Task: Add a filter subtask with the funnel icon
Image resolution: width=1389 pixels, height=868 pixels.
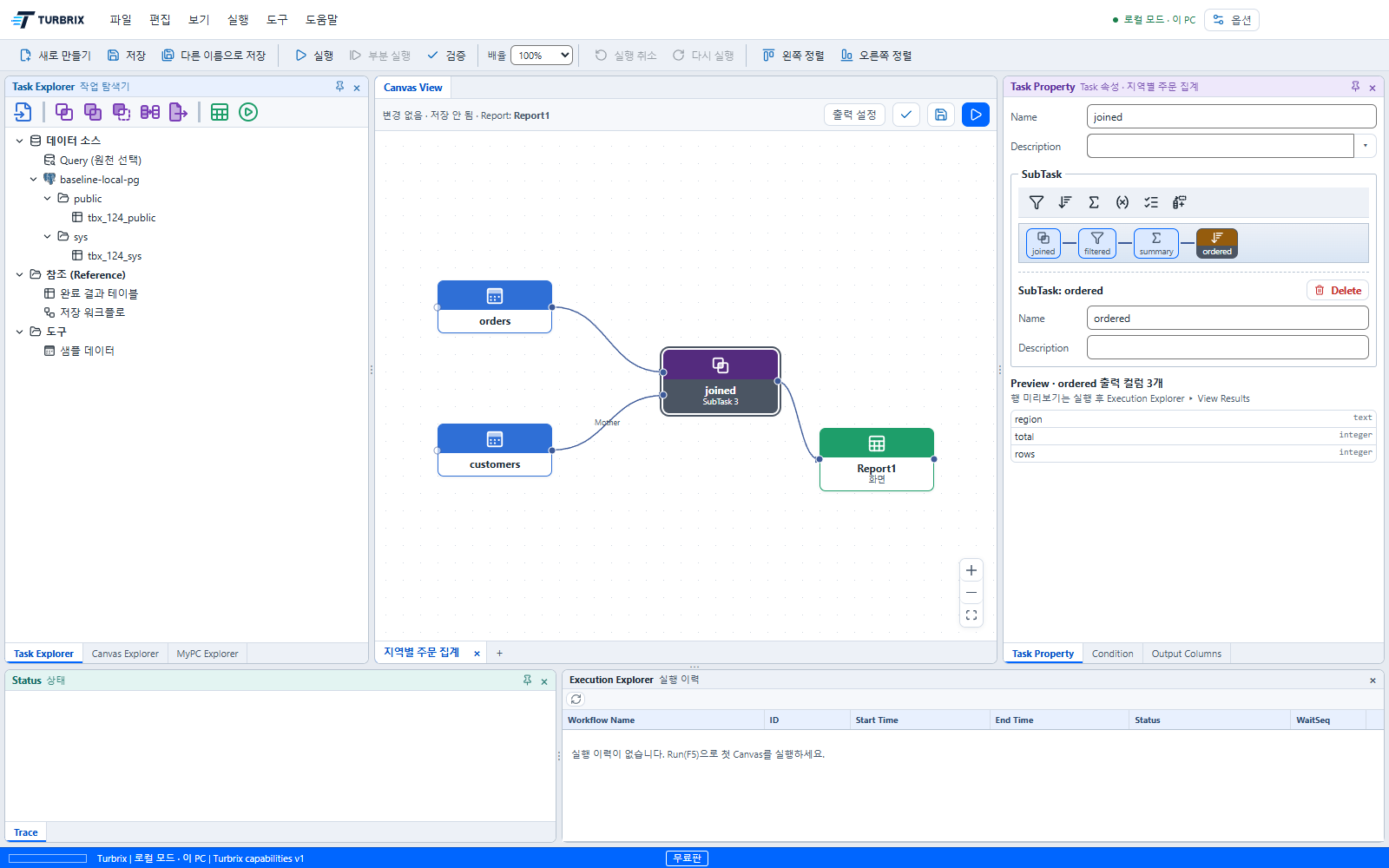Action: (x=1037, y=202)
